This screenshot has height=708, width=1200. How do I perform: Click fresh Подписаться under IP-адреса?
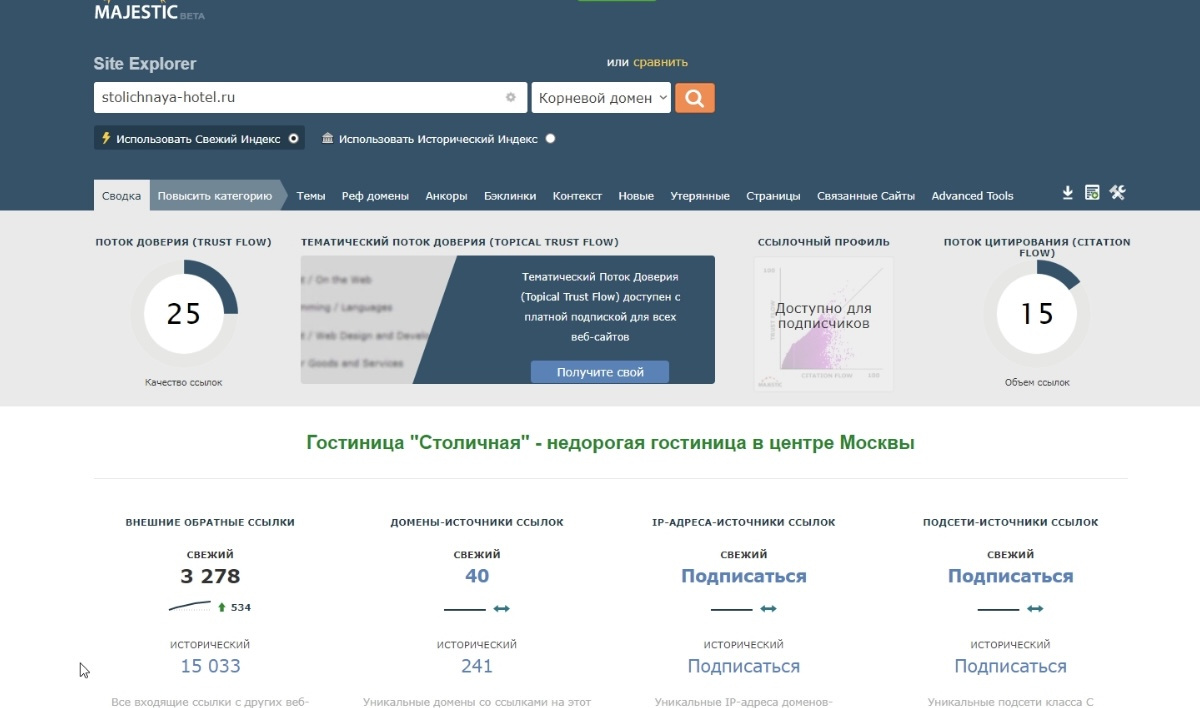click(x=743, y=576)
